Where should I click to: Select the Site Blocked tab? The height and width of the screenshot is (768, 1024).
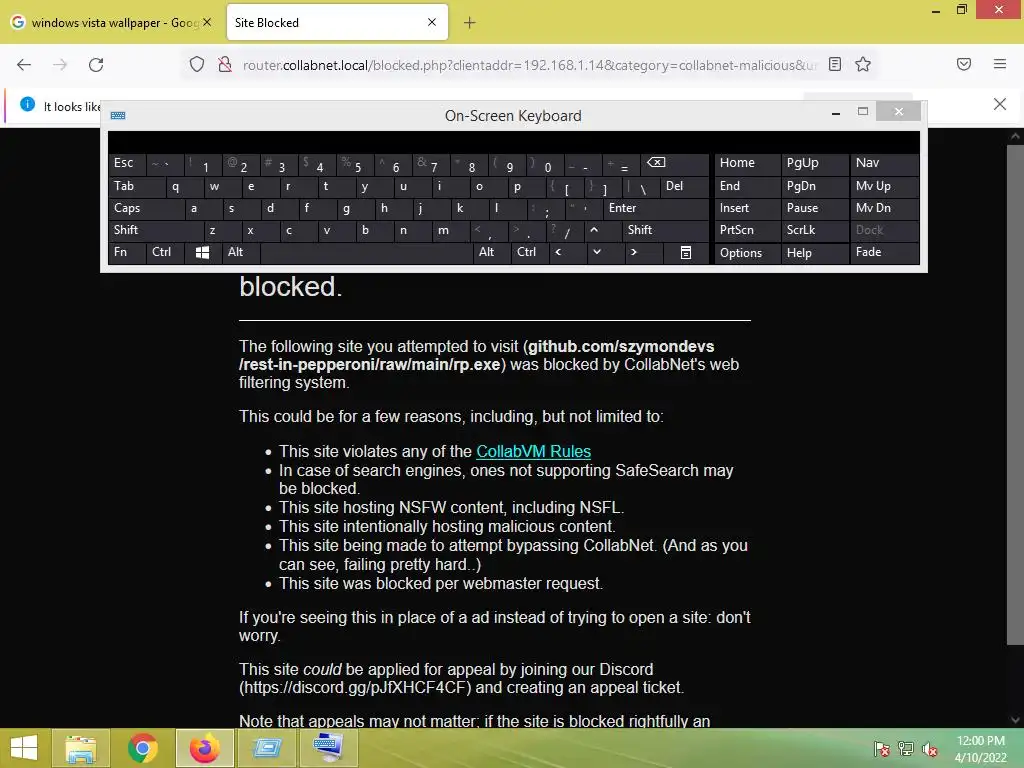click(337, 22)
